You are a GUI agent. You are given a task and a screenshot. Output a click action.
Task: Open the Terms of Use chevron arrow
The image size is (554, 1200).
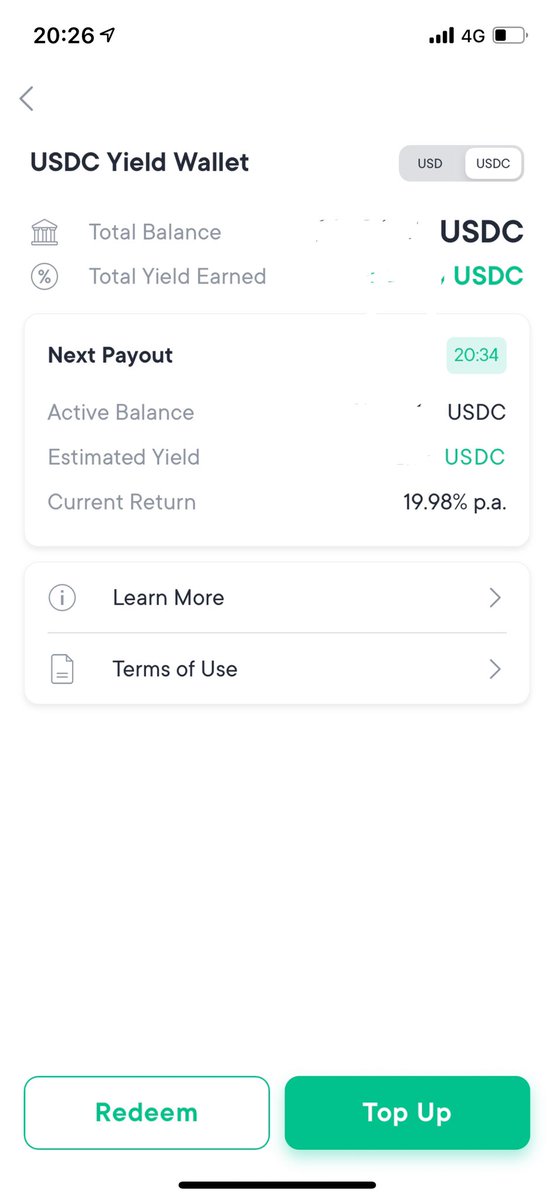click(495, 669)
